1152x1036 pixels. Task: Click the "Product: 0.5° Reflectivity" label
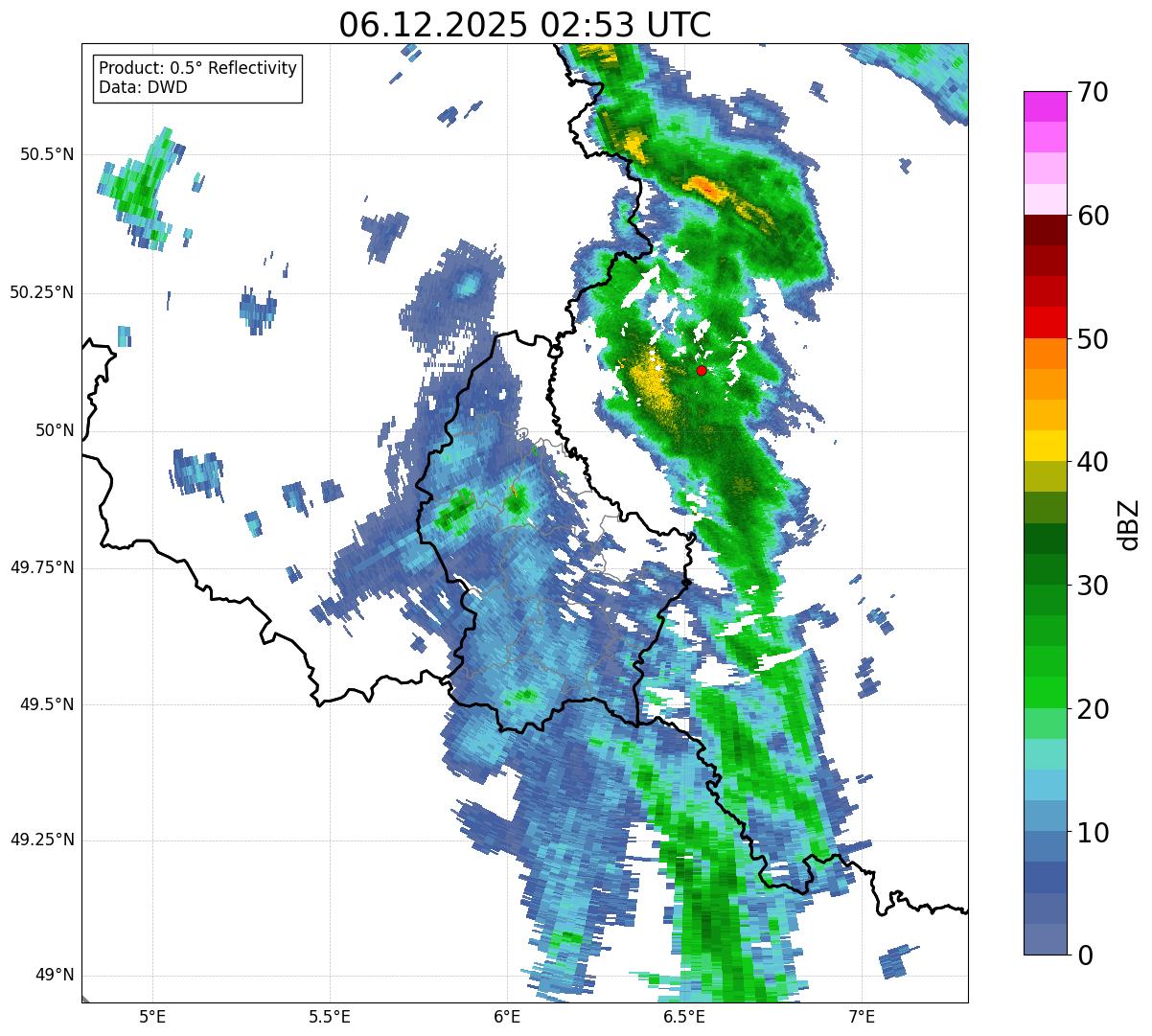click(198, 69)
